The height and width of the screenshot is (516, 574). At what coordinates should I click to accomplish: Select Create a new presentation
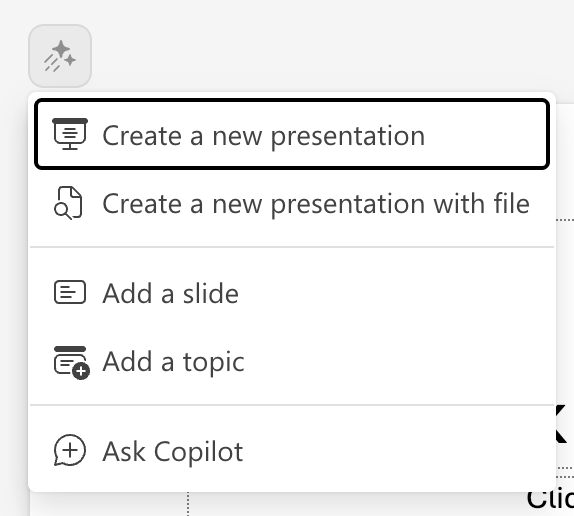point(292,134)
